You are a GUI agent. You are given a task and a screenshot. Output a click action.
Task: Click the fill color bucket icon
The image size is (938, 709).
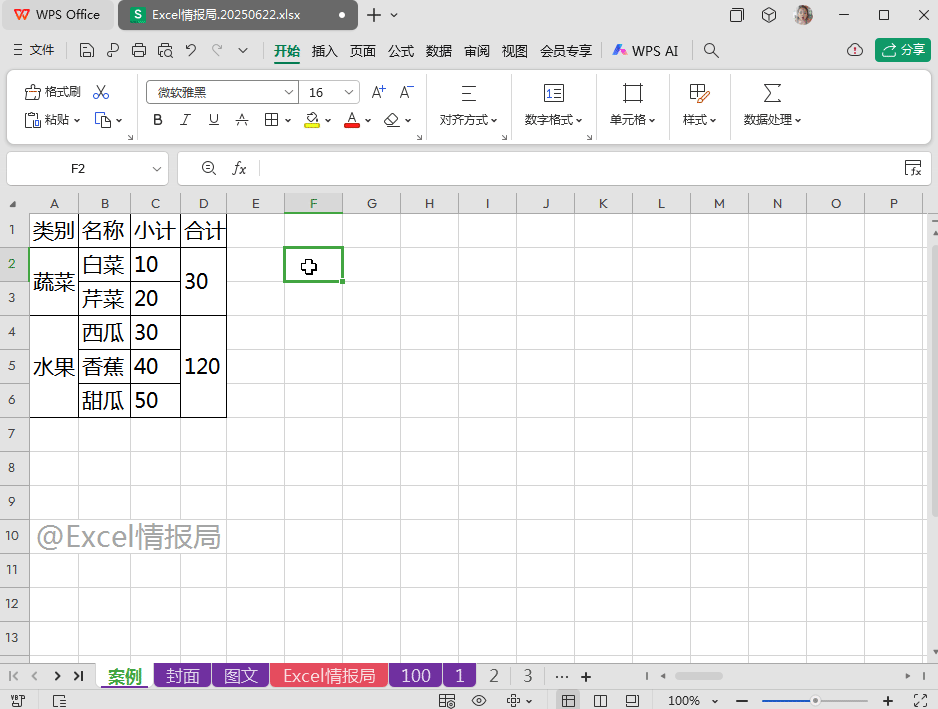313,119
